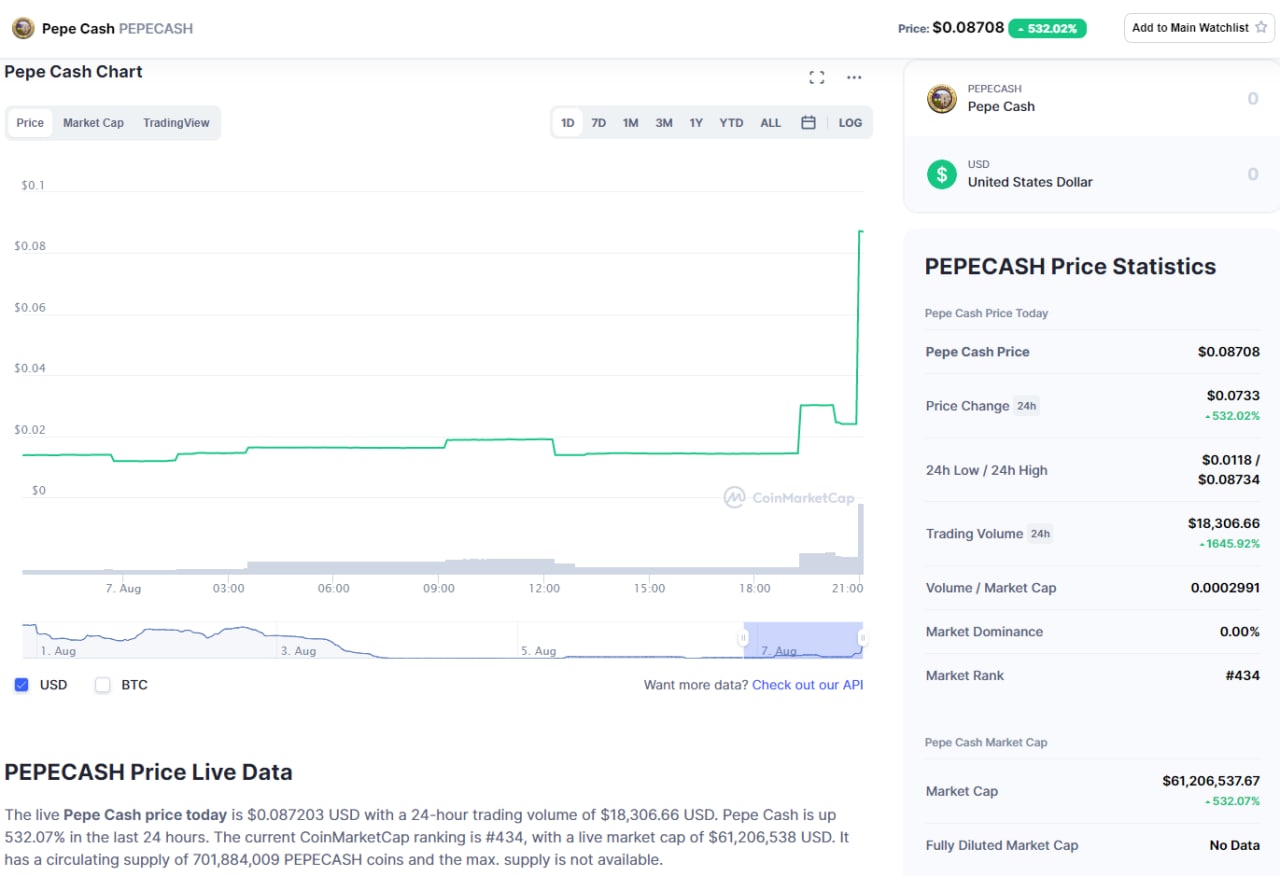The height and width of the screenshot is (876, 1280).
Task: Click the star icon in Add to Main Watchlist
Action: [1261, 28]
